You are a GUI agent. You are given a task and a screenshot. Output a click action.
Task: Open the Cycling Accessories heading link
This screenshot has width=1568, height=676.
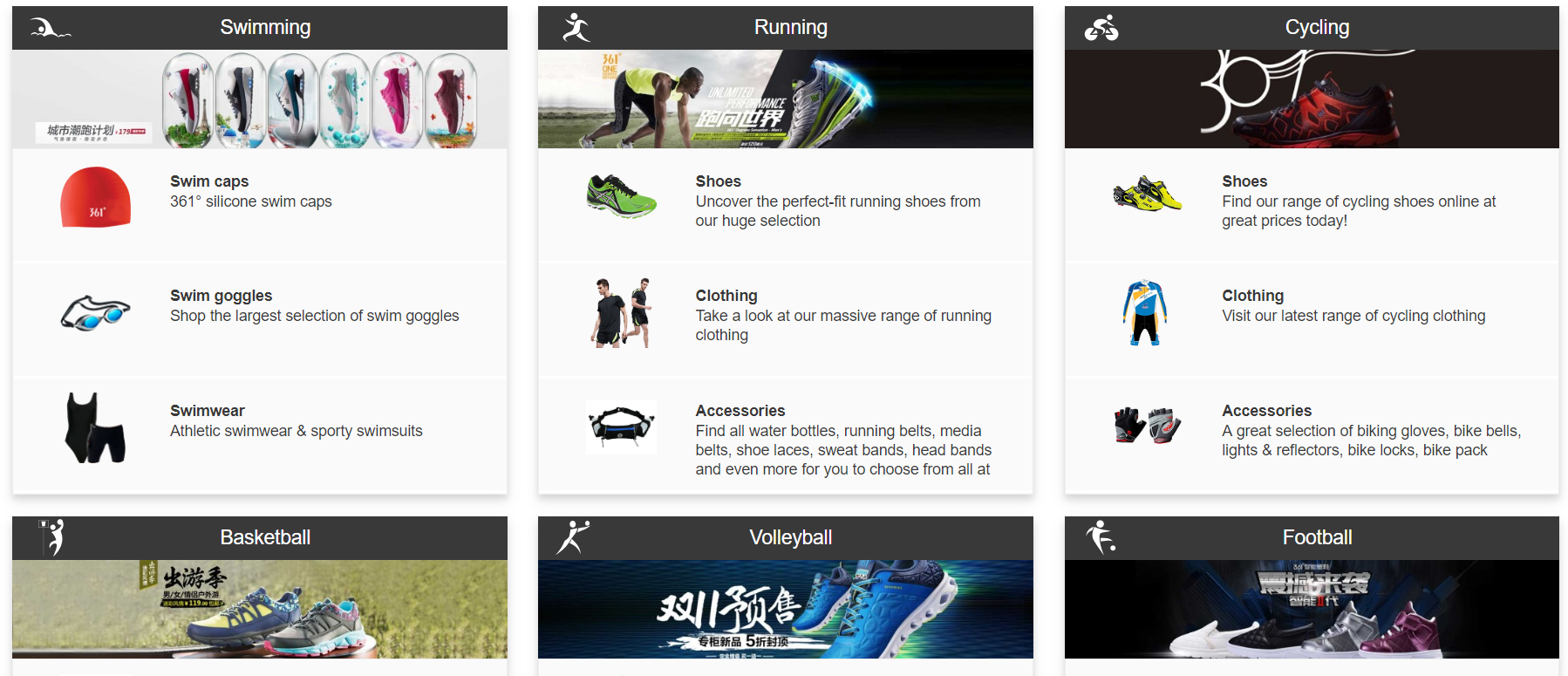click(1266, 411)
